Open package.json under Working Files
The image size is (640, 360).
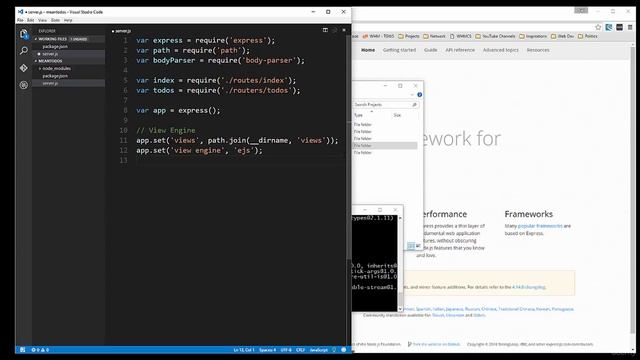tap(55, 47)
